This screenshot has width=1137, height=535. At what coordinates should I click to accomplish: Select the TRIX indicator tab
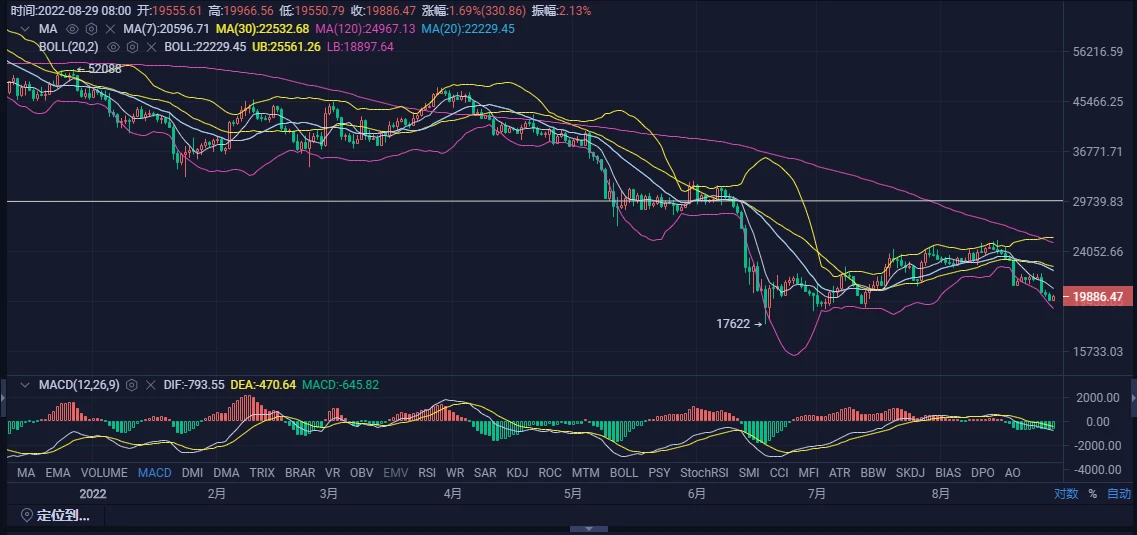[x=262, y=473]
